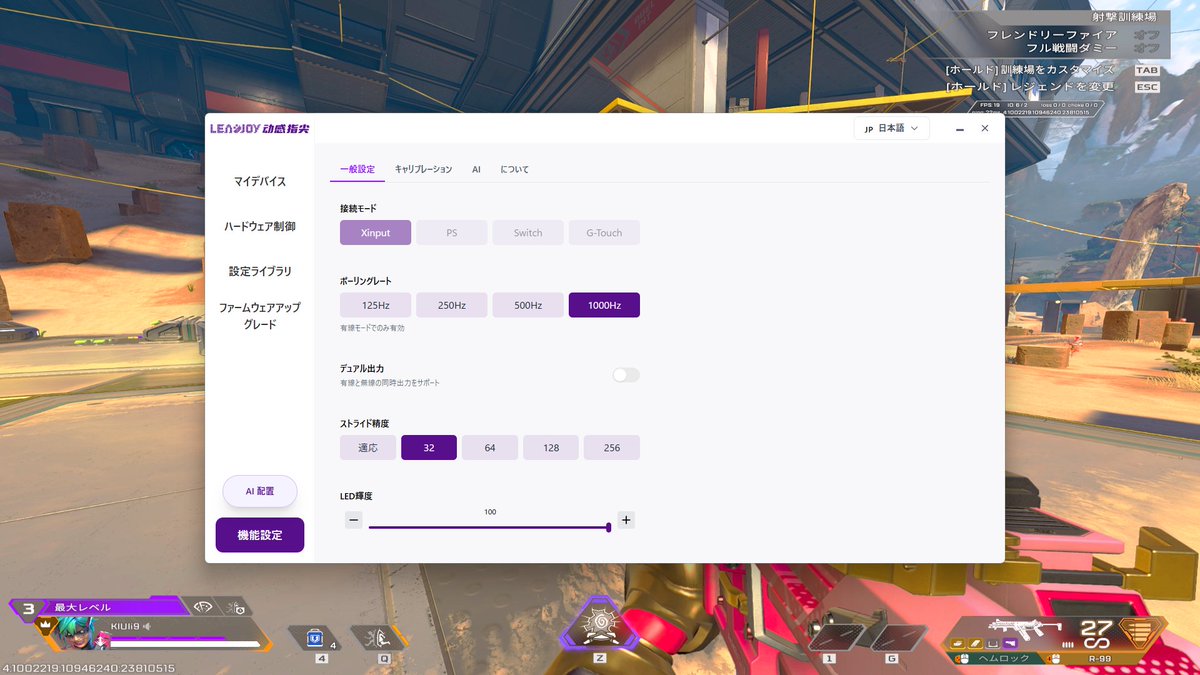
Task: Click the infinity ammo icon in game HUD
Action: pyautogui.click(x=1096, y=645)
